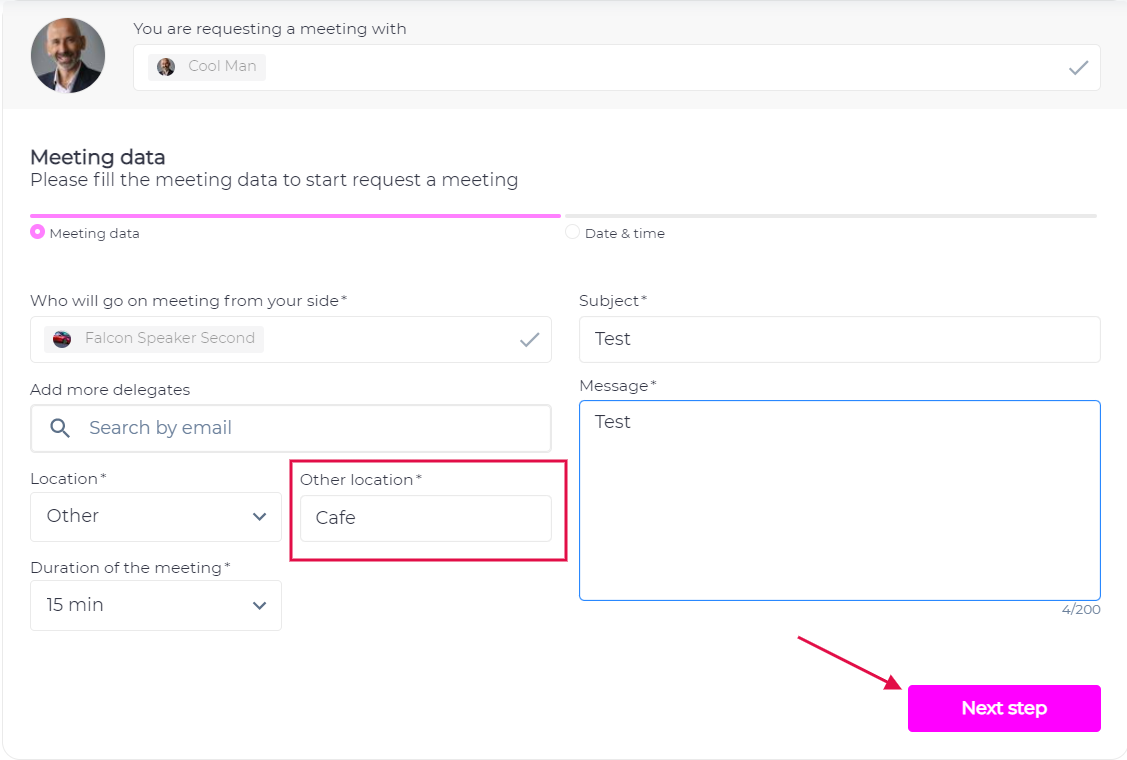Click the Location dropdown chevron
The image size is (1127, 760).
click(x=259, y=517)
